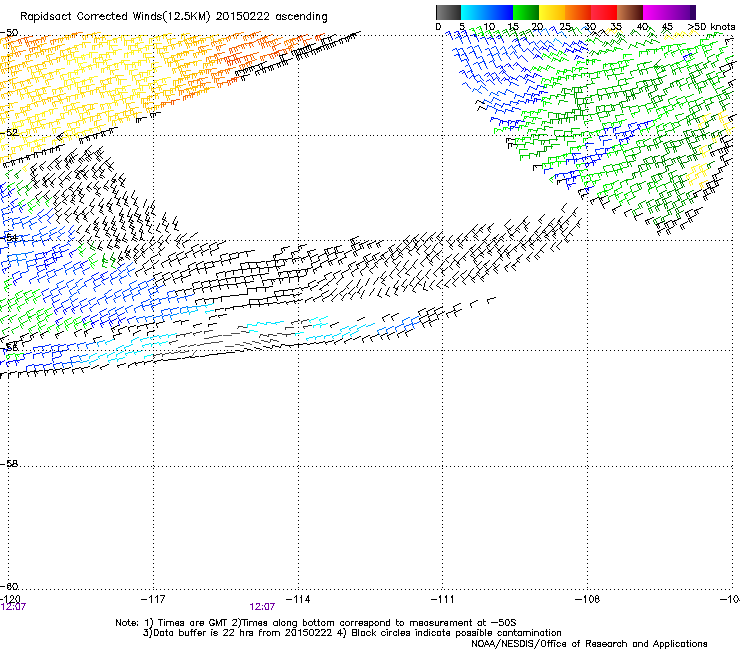
Task: Click the purple 45-50 knots color band
Action: click(x=682, y=12)
